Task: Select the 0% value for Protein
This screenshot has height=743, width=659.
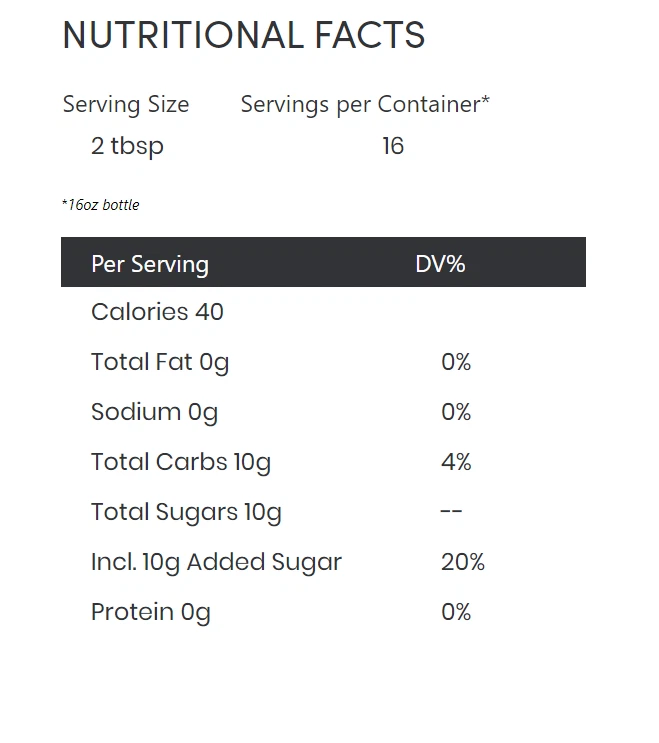Action: [x=456, y=612]
